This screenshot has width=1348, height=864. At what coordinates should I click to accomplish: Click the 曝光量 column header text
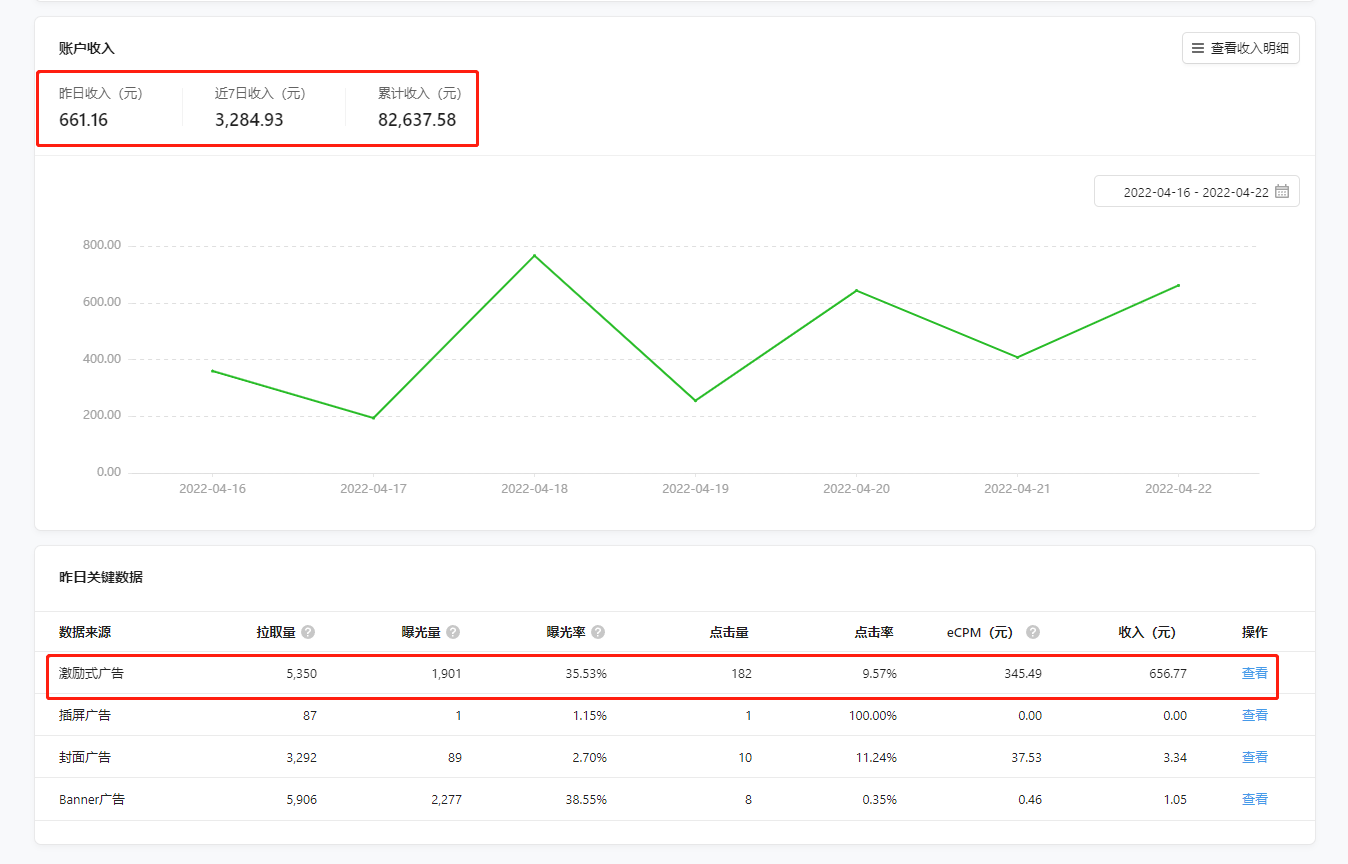coord(421,632)
